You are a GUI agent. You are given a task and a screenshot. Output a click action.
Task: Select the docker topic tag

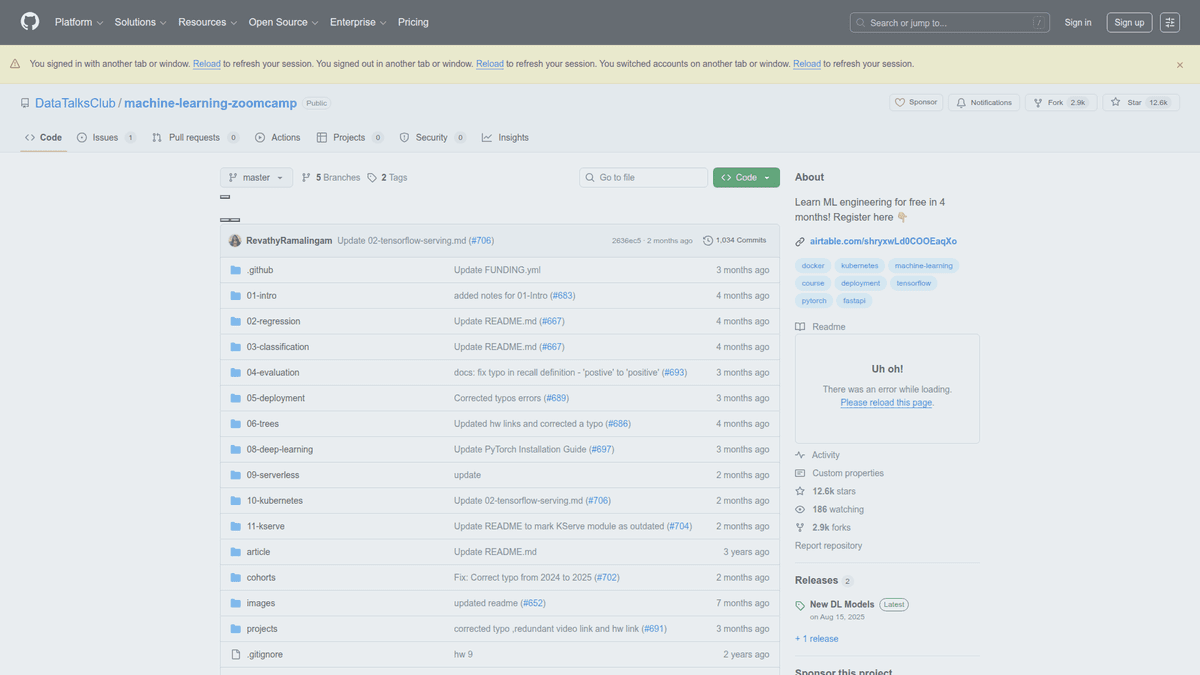click(812, 265)
